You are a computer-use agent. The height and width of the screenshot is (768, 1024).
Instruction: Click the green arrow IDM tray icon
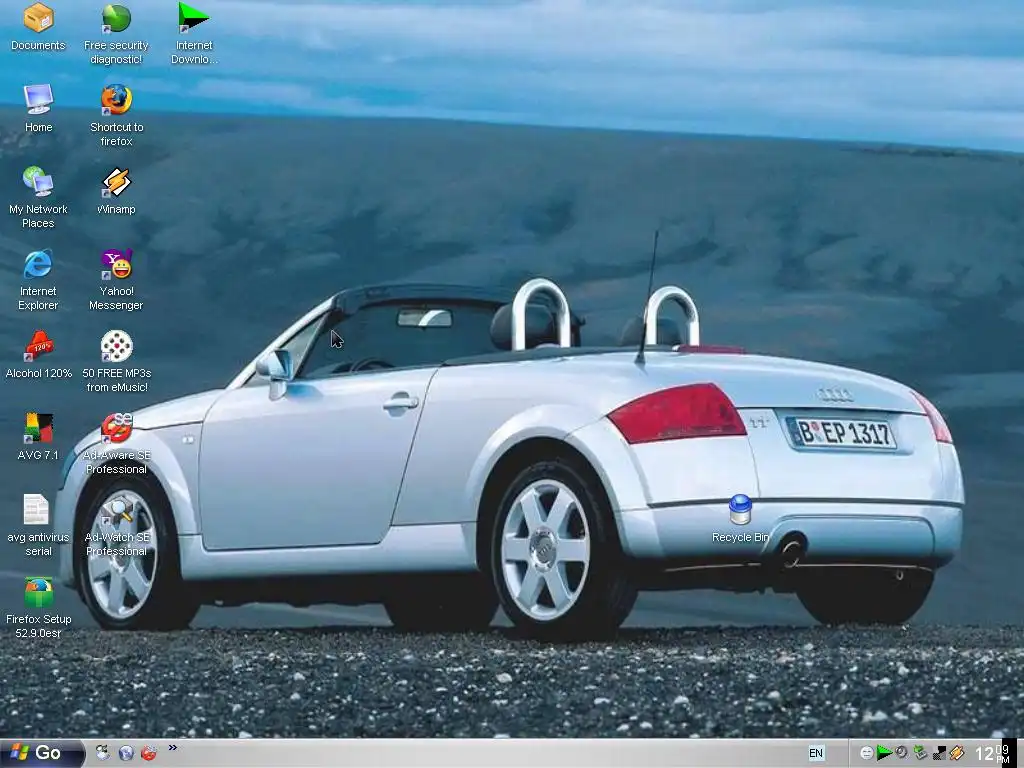point(884,752)
